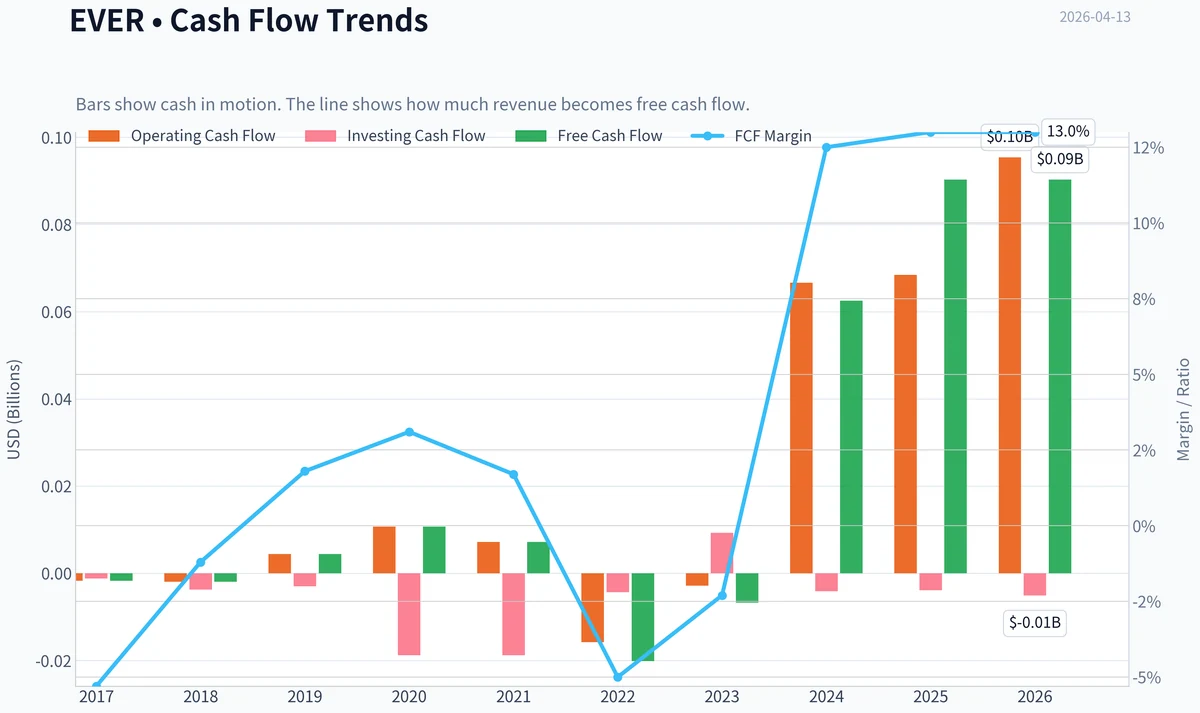Select the 13.0% data label

1069,131
